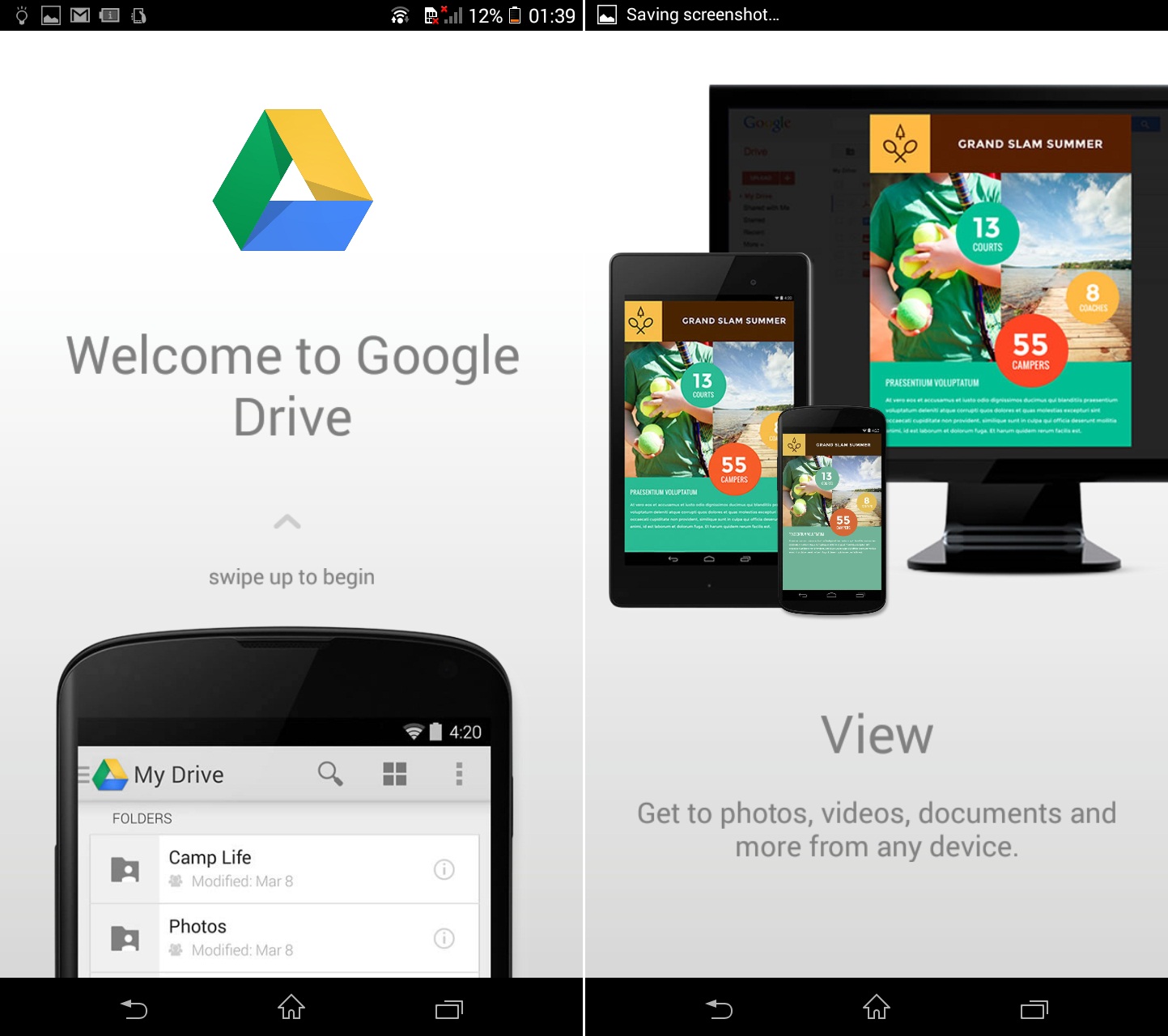Open search in the My Drive mockup
Image resolution: width=1168 pixels, height=1036 pixels.
tap(330, 774)
